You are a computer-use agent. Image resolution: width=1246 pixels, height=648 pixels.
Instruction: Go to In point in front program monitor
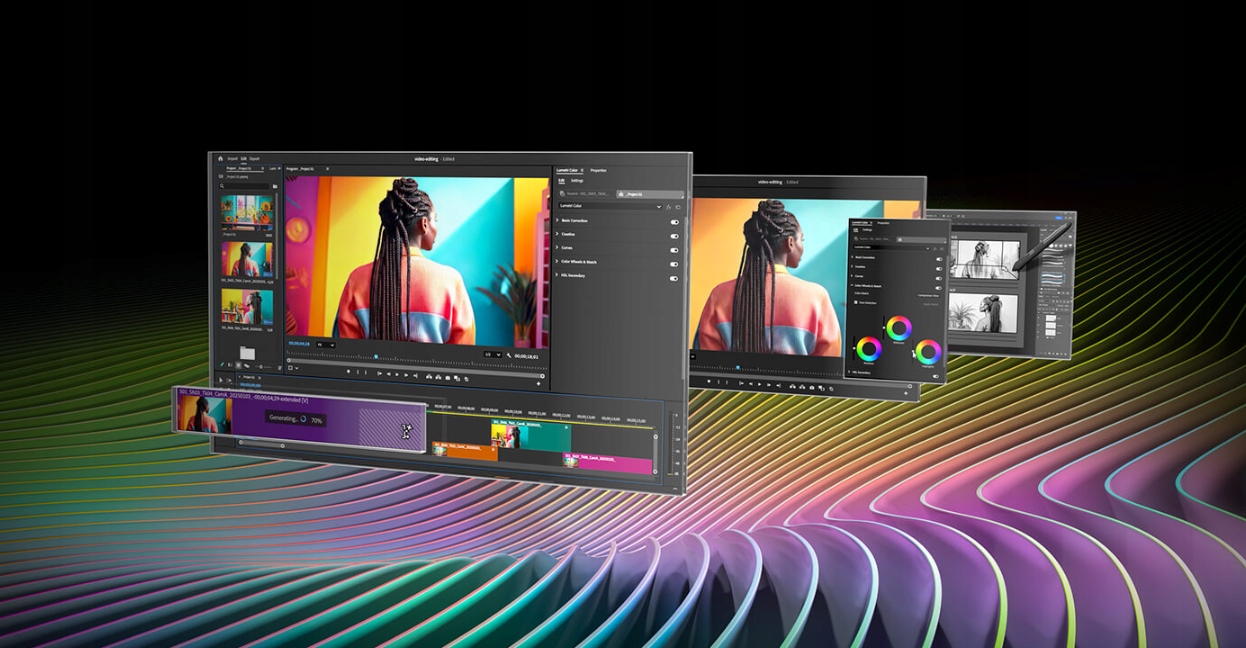pos(379,375)
